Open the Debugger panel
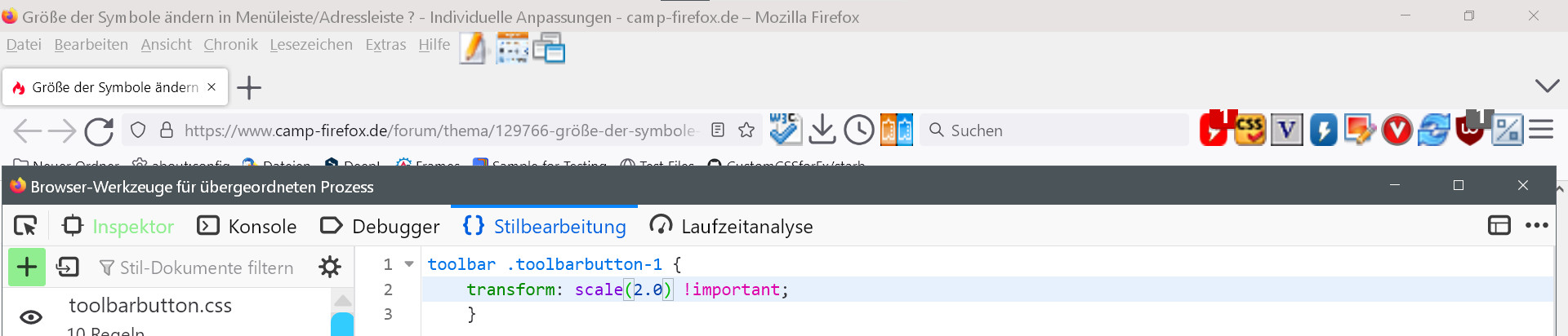 point(380,226)
